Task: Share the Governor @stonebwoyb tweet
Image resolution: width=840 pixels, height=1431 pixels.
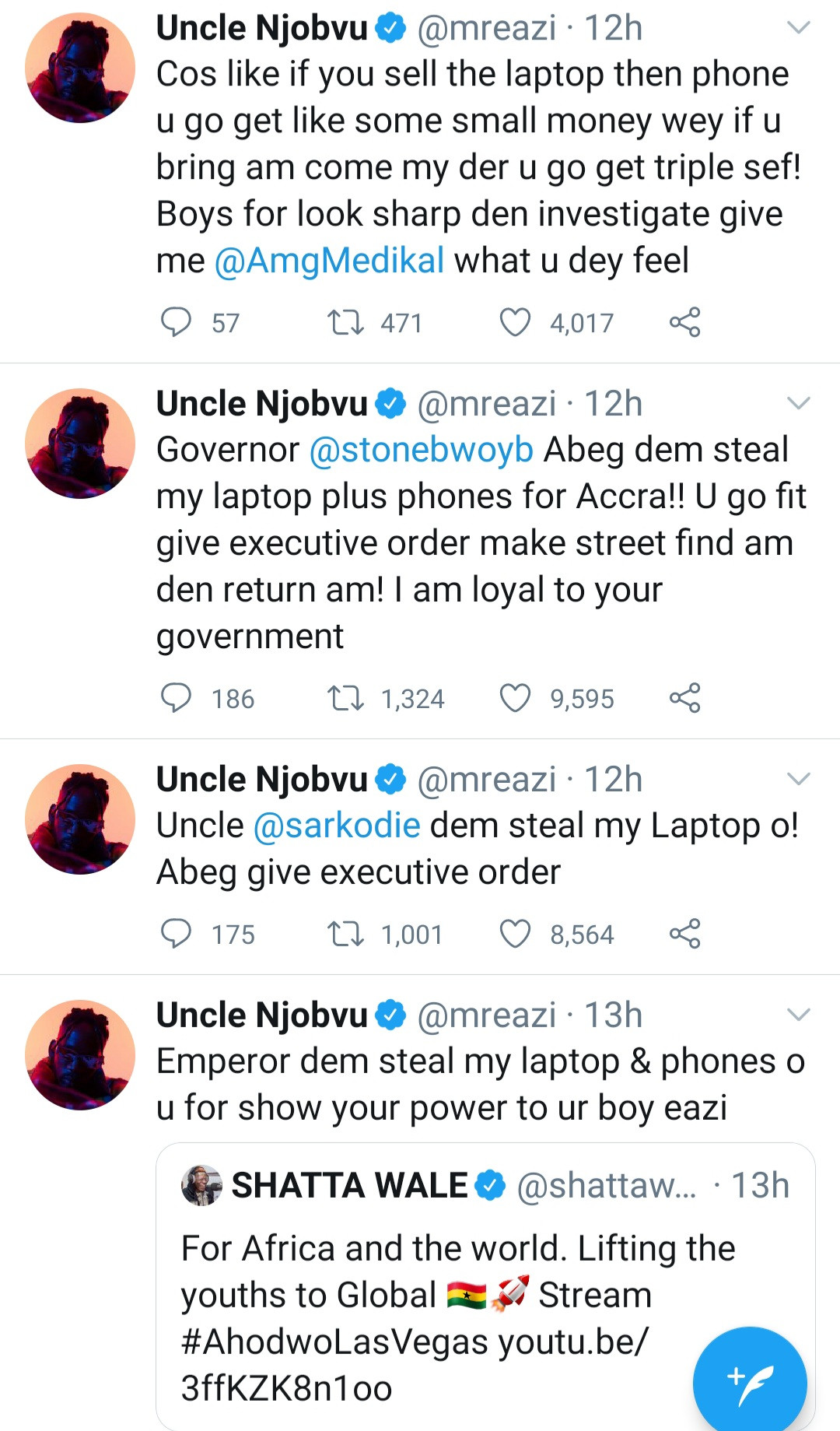Action: pyautogui.click(x=684, y=698)
